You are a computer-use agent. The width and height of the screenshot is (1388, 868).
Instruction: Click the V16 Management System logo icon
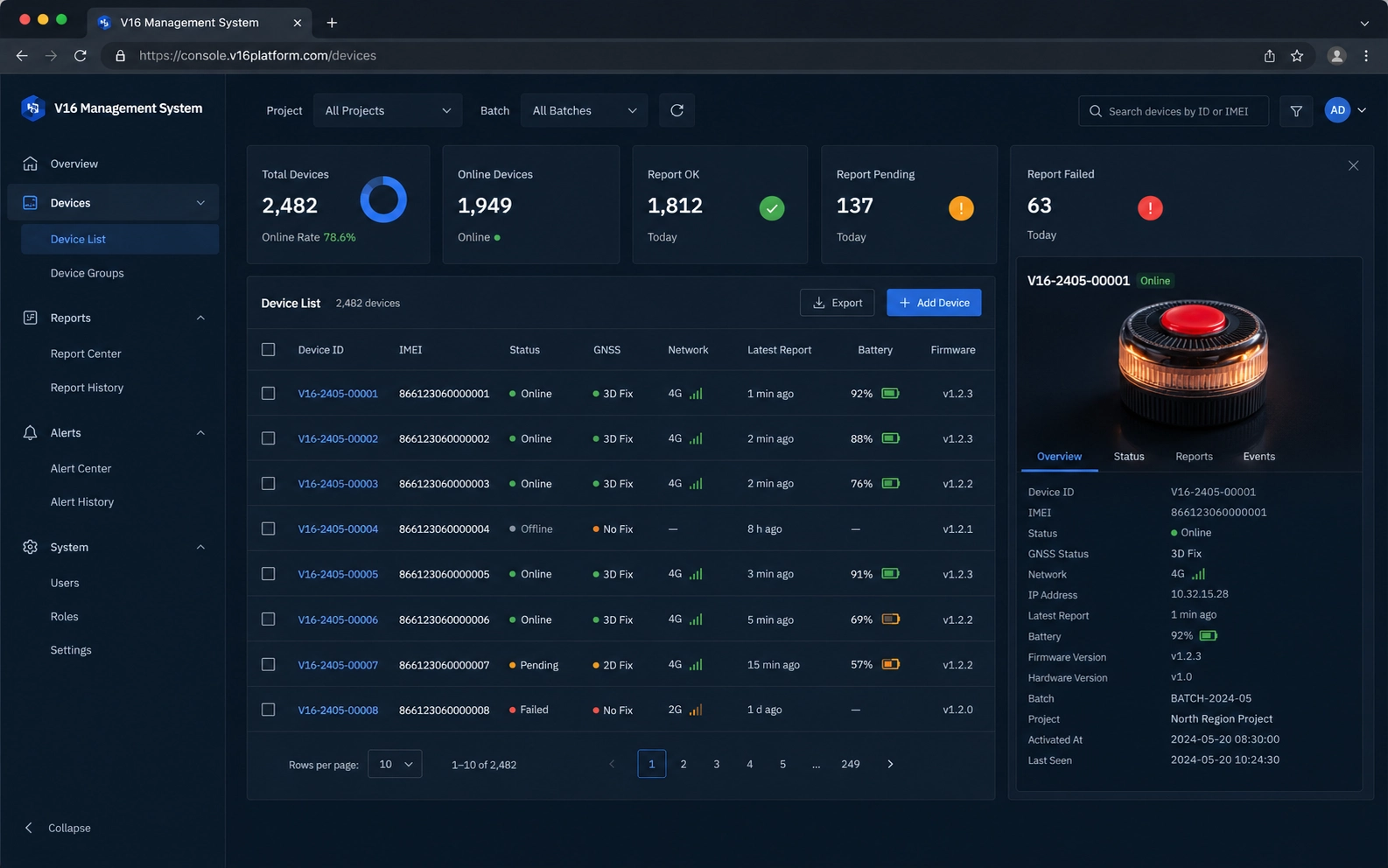coord(32,108)
